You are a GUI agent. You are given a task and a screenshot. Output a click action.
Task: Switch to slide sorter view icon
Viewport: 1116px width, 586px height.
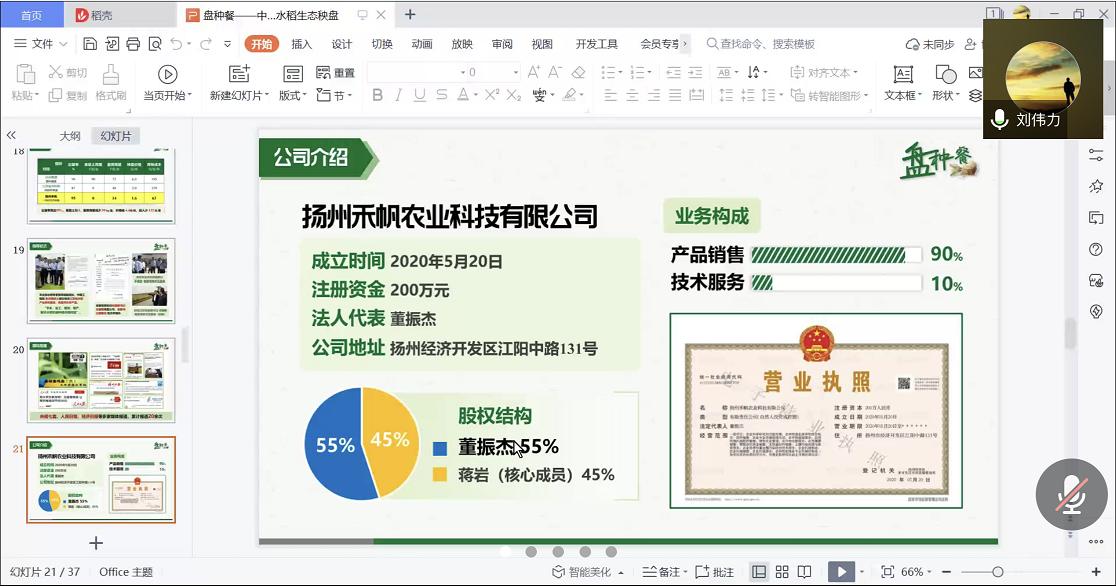coord(781,572)
